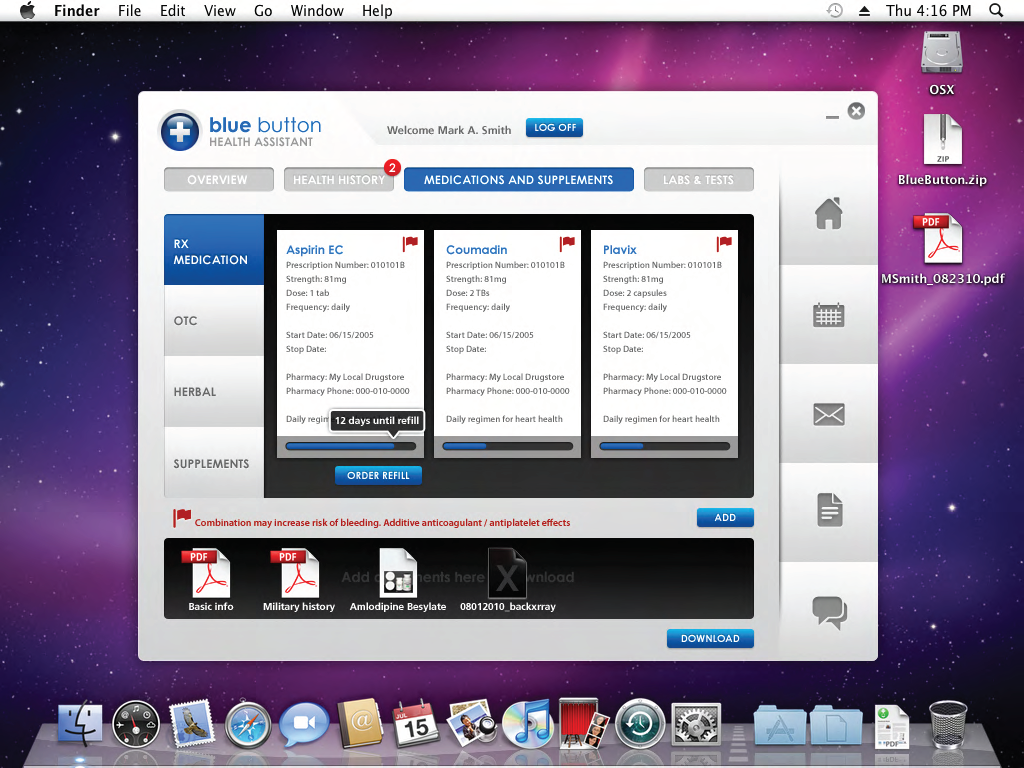Launch iChat from the dock
Viewport: 1024px width, 768px height.
coord(304,724)
